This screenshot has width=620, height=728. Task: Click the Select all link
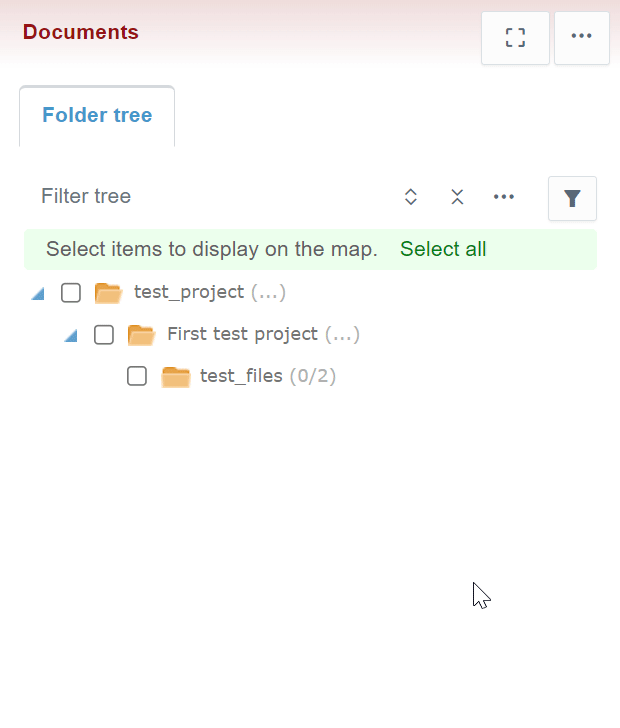point(443,249)
